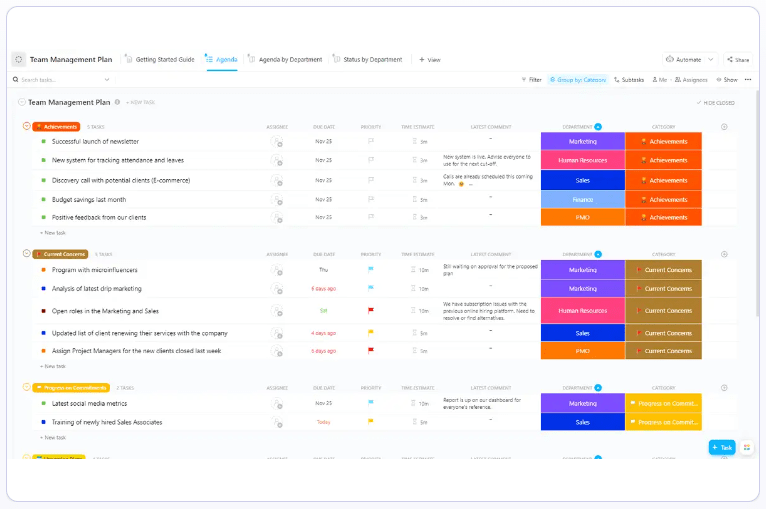
Task: Assign someone to Program with microinfluencers
Action: pos(277,270)
